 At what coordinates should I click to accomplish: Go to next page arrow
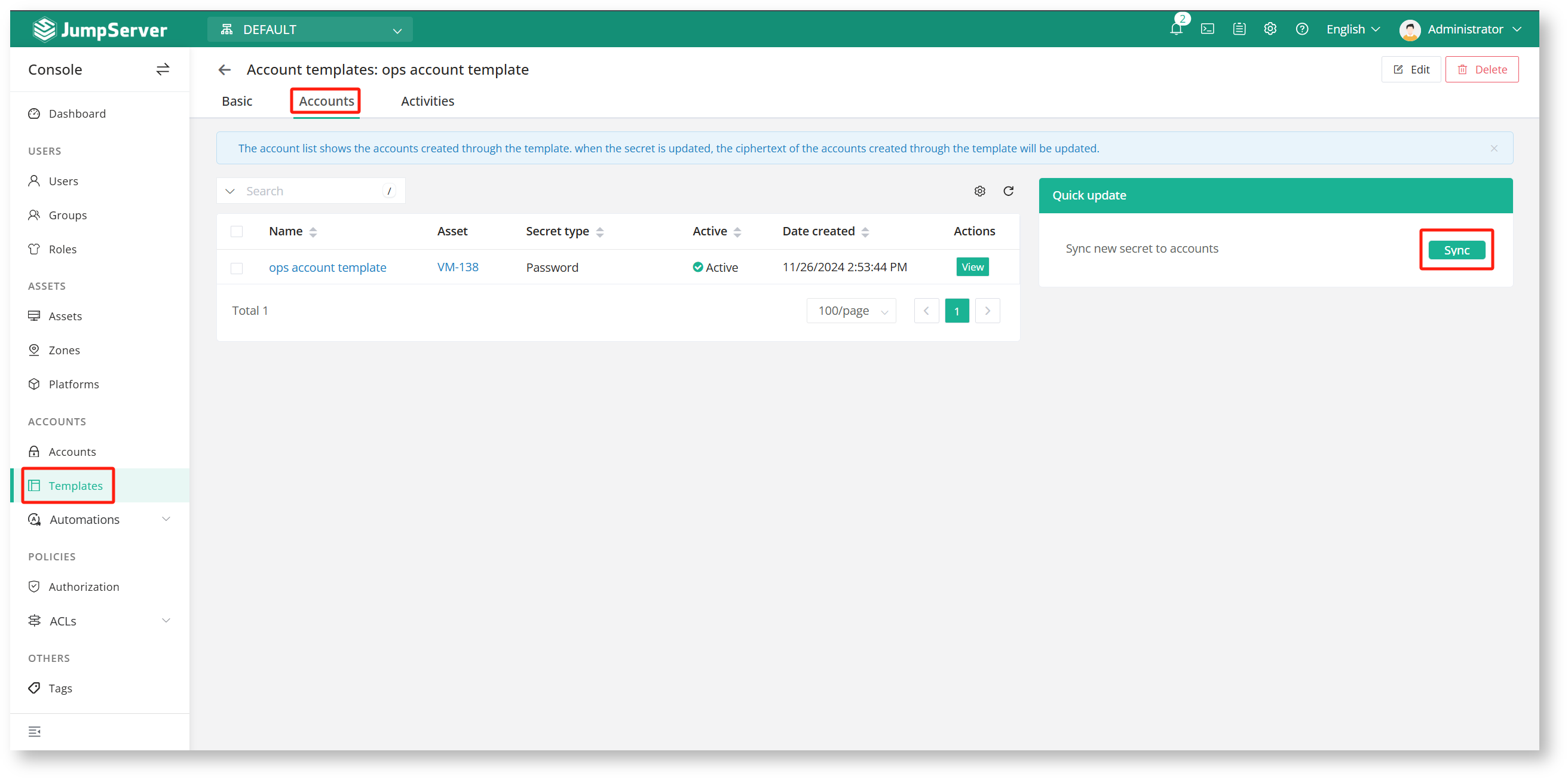[x=987, y=311]
